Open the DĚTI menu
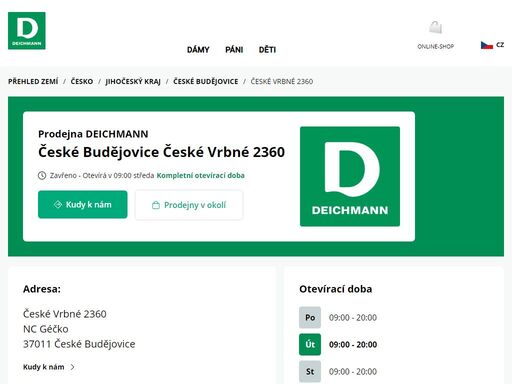 coord(267,50)
